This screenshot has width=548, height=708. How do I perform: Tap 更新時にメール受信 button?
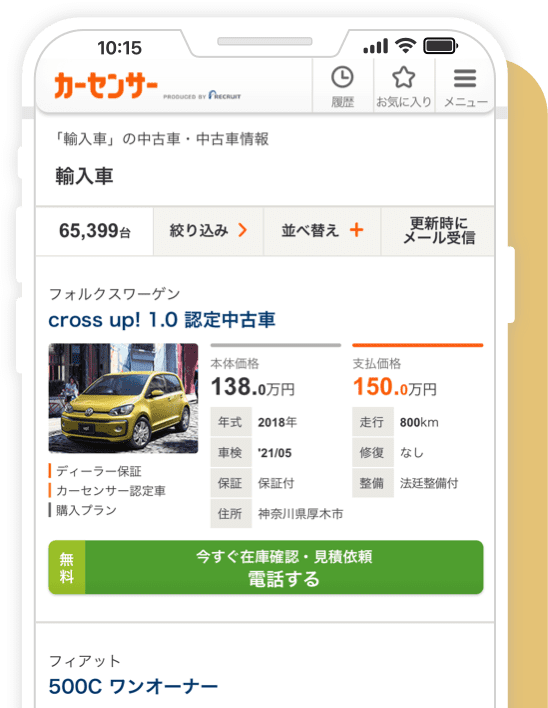[438, 231]
